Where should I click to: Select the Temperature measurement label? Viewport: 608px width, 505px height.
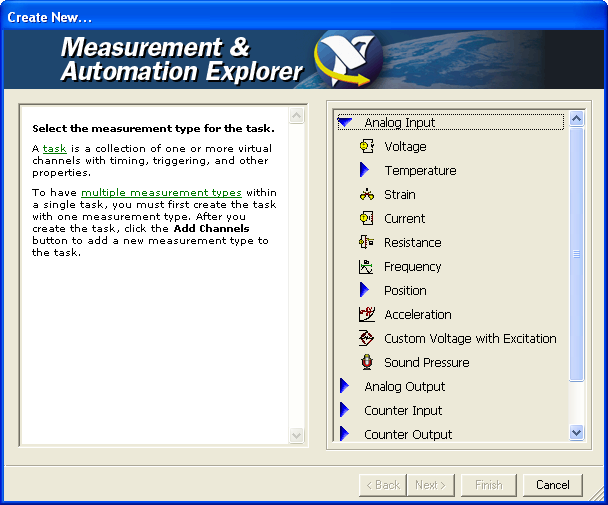click(x=420, y=171)
